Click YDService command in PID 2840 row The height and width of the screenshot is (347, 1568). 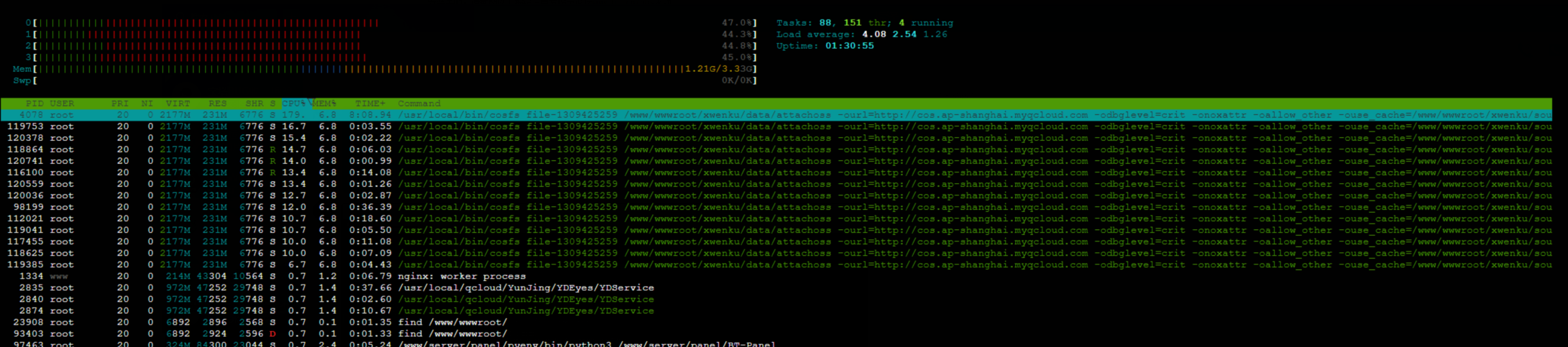(x=526, y=299)
